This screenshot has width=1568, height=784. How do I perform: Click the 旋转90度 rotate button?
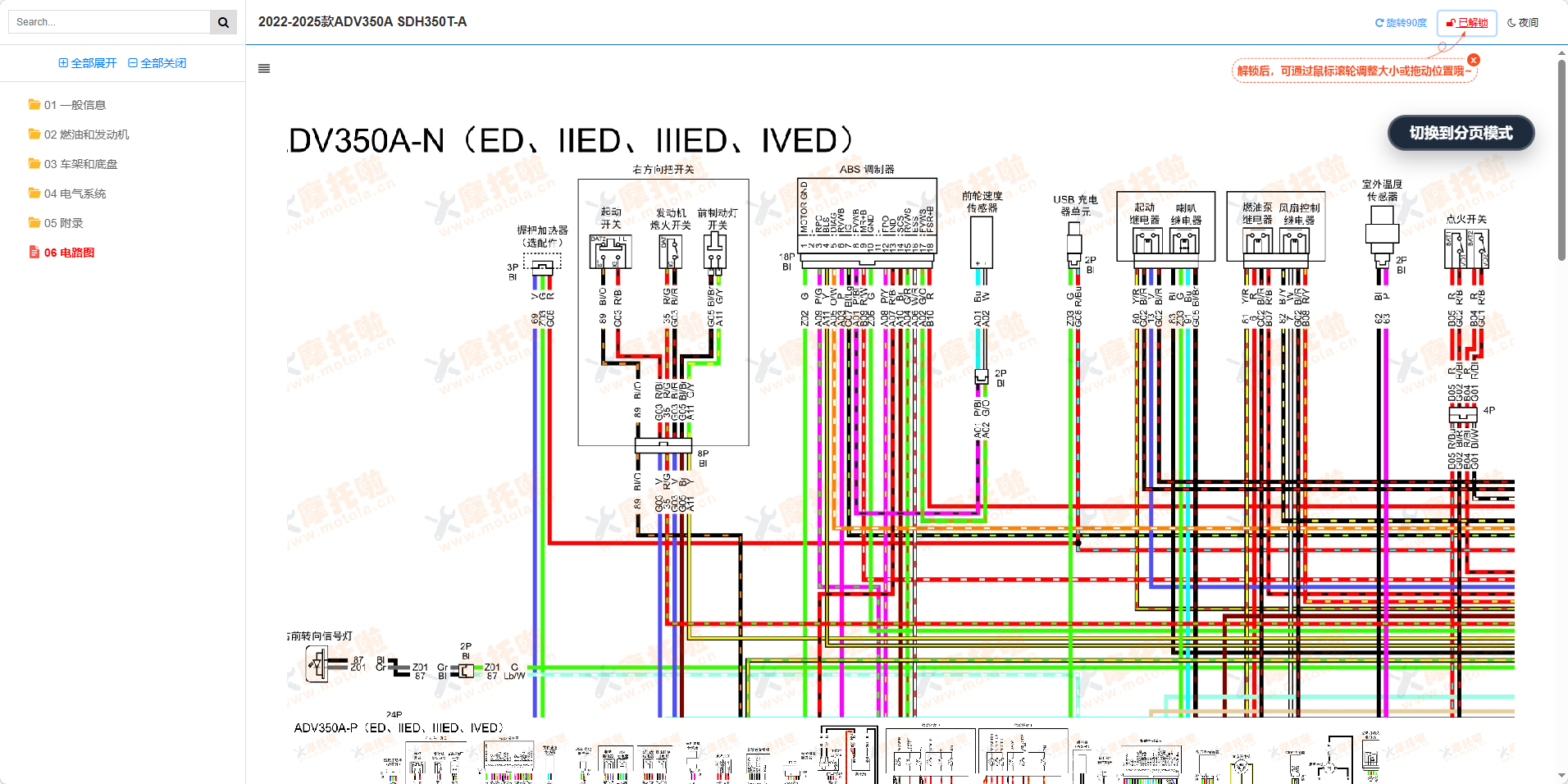click(x=1401, y=23)
